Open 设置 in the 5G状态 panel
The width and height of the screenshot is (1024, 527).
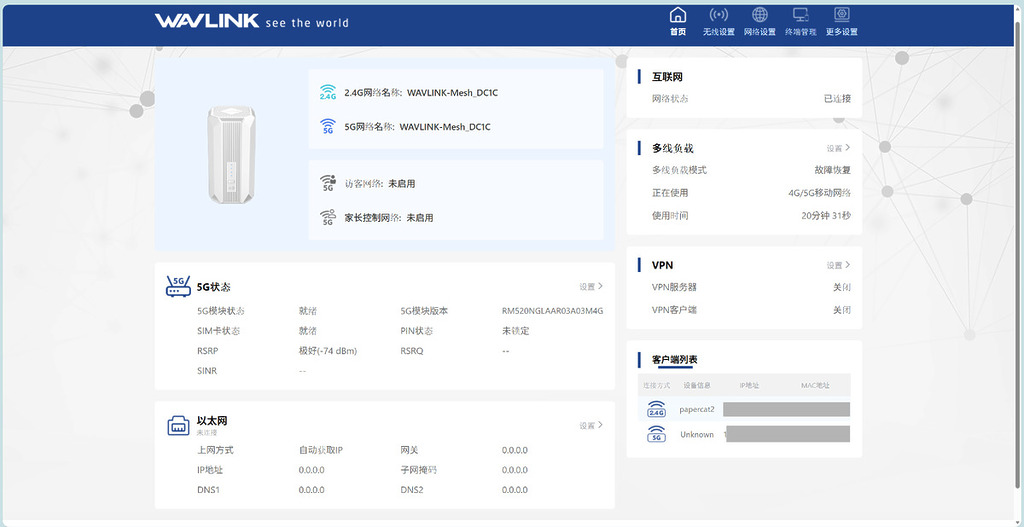coord(590,286)
